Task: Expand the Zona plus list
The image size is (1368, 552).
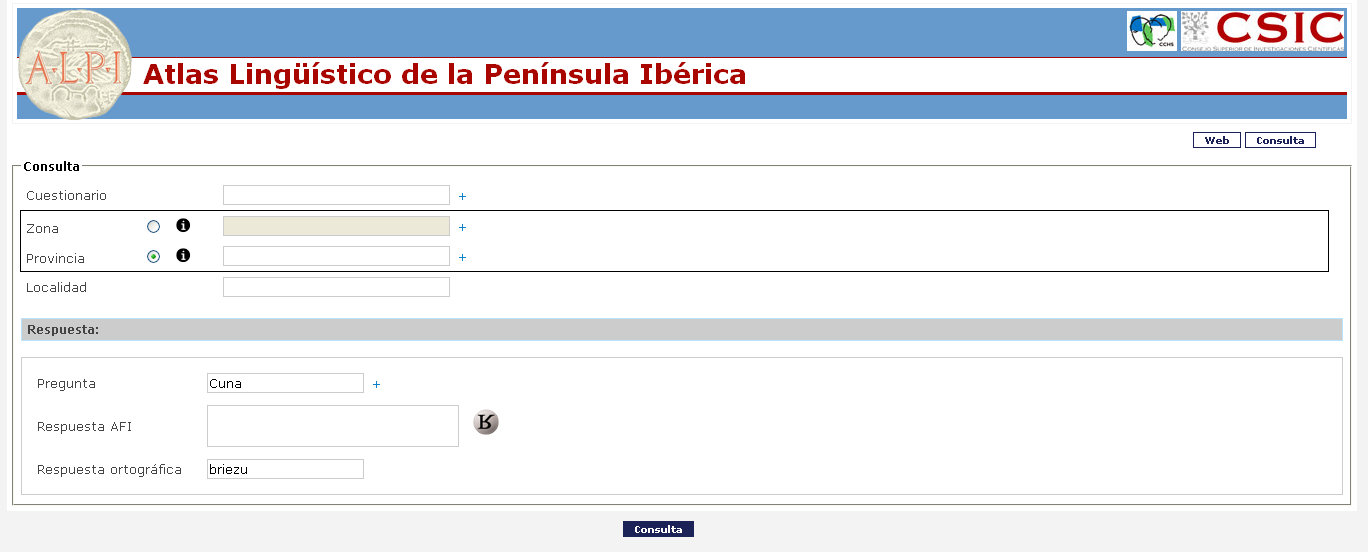Action: point(463,228)
